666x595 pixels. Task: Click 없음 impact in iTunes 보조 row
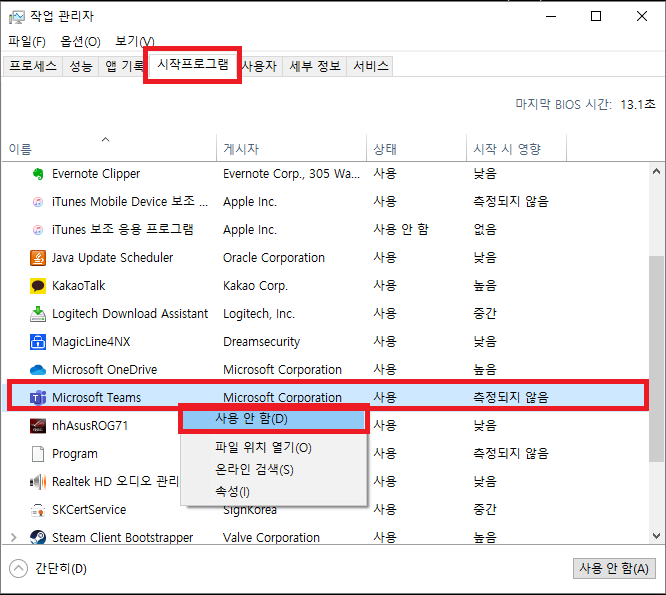pos(485,230)
